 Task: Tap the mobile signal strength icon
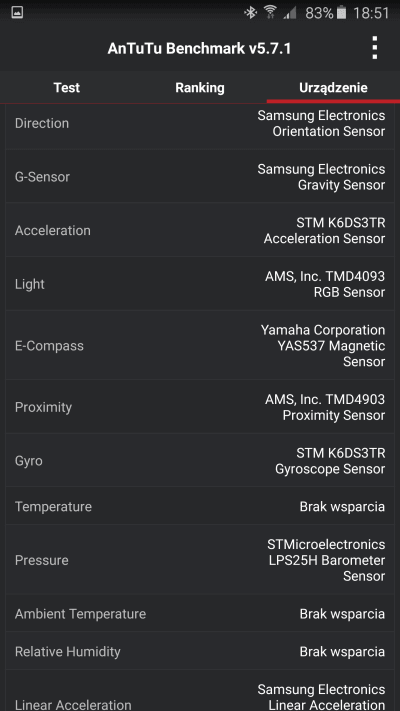point(290,13)
